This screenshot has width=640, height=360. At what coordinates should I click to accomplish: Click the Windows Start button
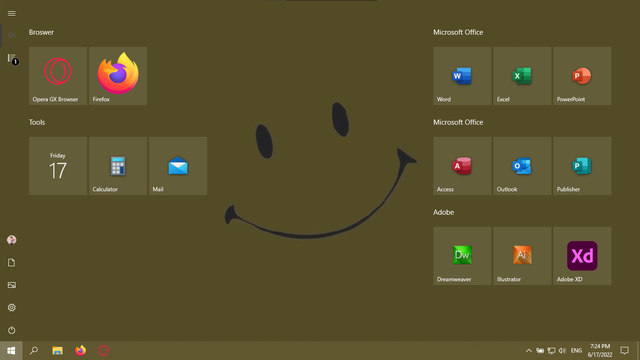(11, 351)
